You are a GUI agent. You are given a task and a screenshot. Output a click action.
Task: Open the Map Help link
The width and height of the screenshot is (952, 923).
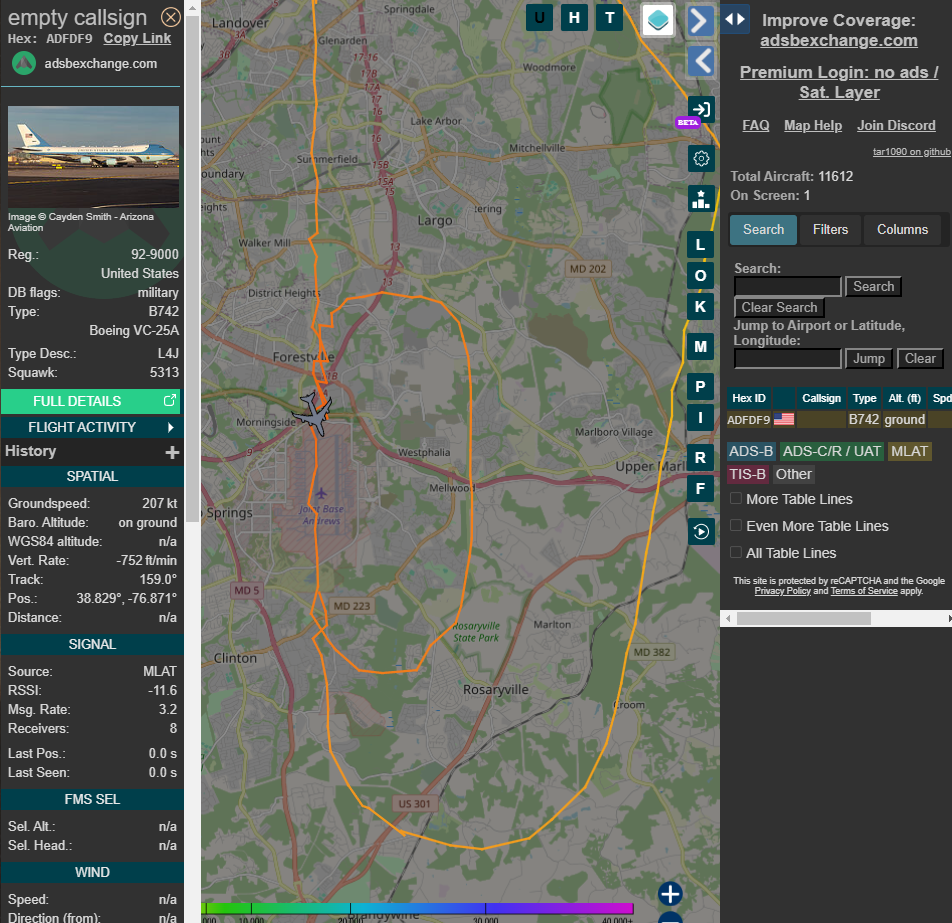point(812,126)
